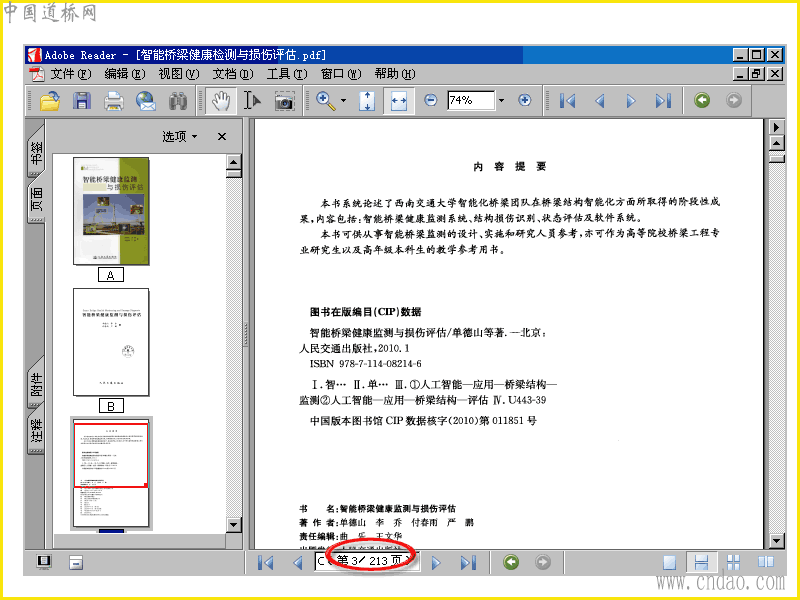
Task: Click the Save floppy disk icon
Action: tap(82, 101)
